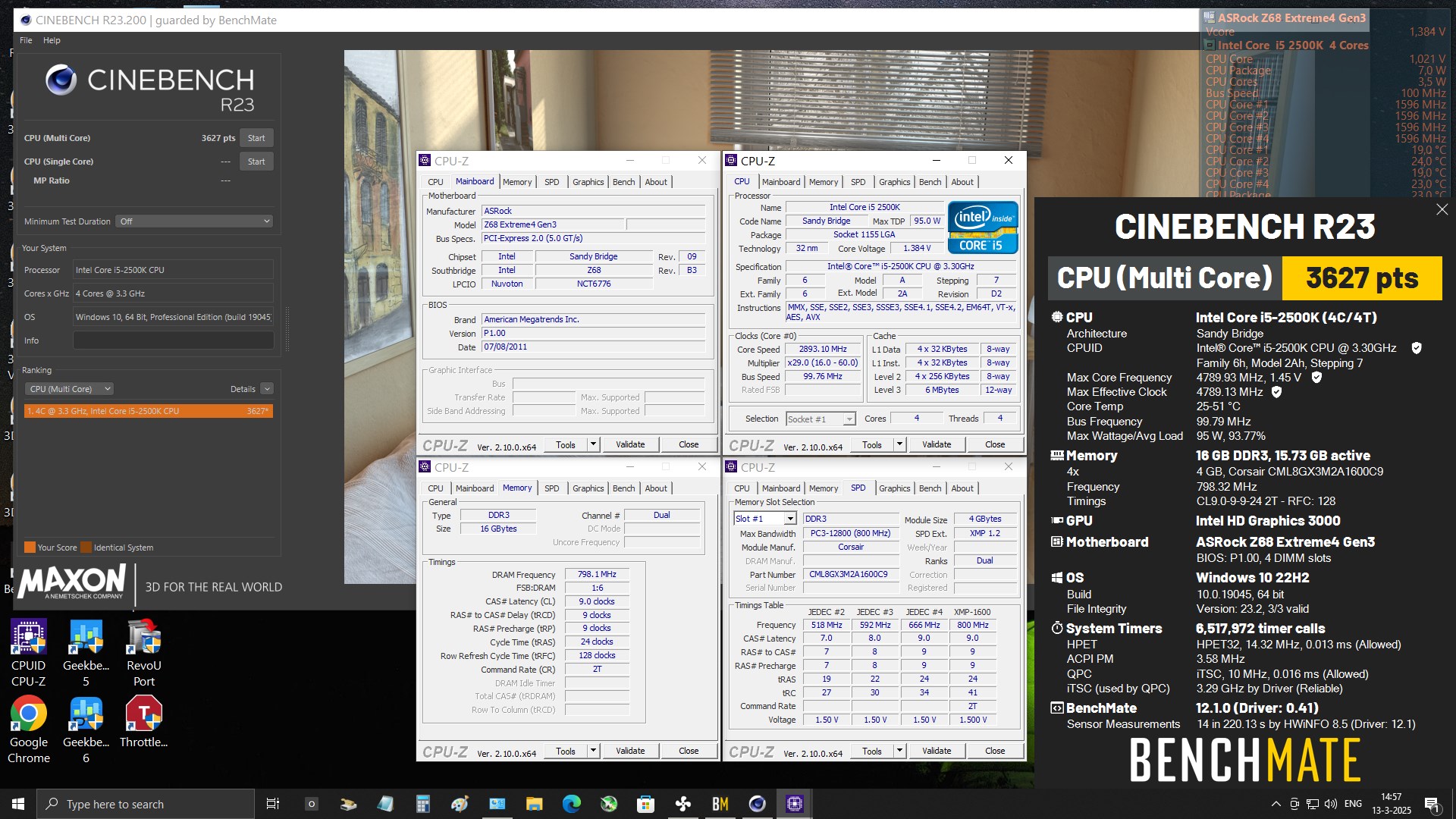Open the Cinebench File menu
Image resolution: width=1456 pixels, height=819 pixels.
pos(26,40)
